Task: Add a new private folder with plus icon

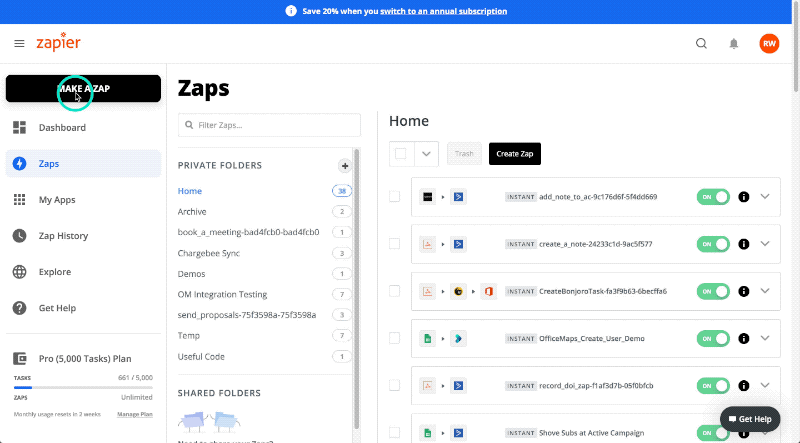Action: pos(345,166)
